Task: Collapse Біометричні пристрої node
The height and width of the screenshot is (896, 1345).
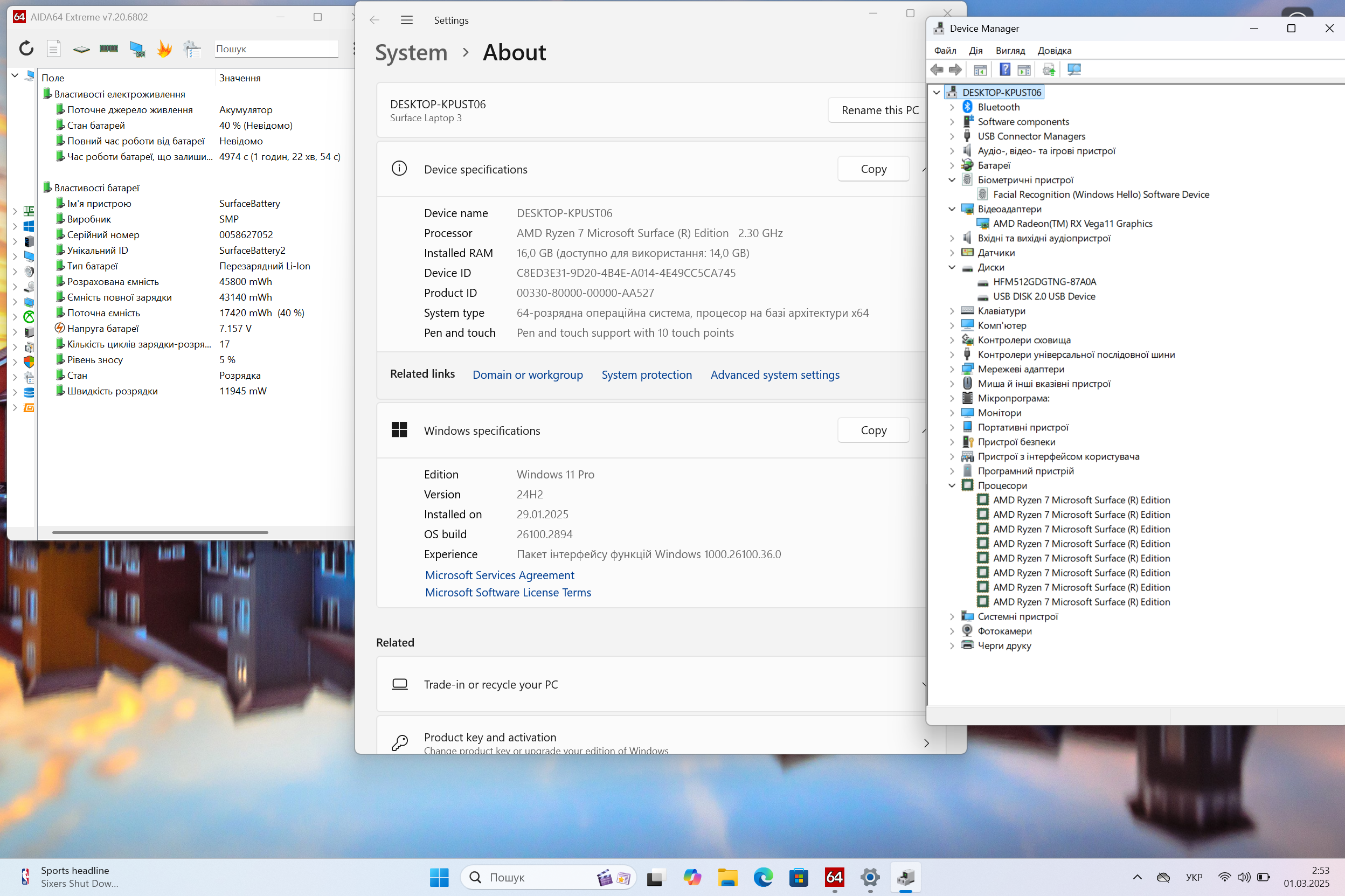Action: (x=952, y=180)
